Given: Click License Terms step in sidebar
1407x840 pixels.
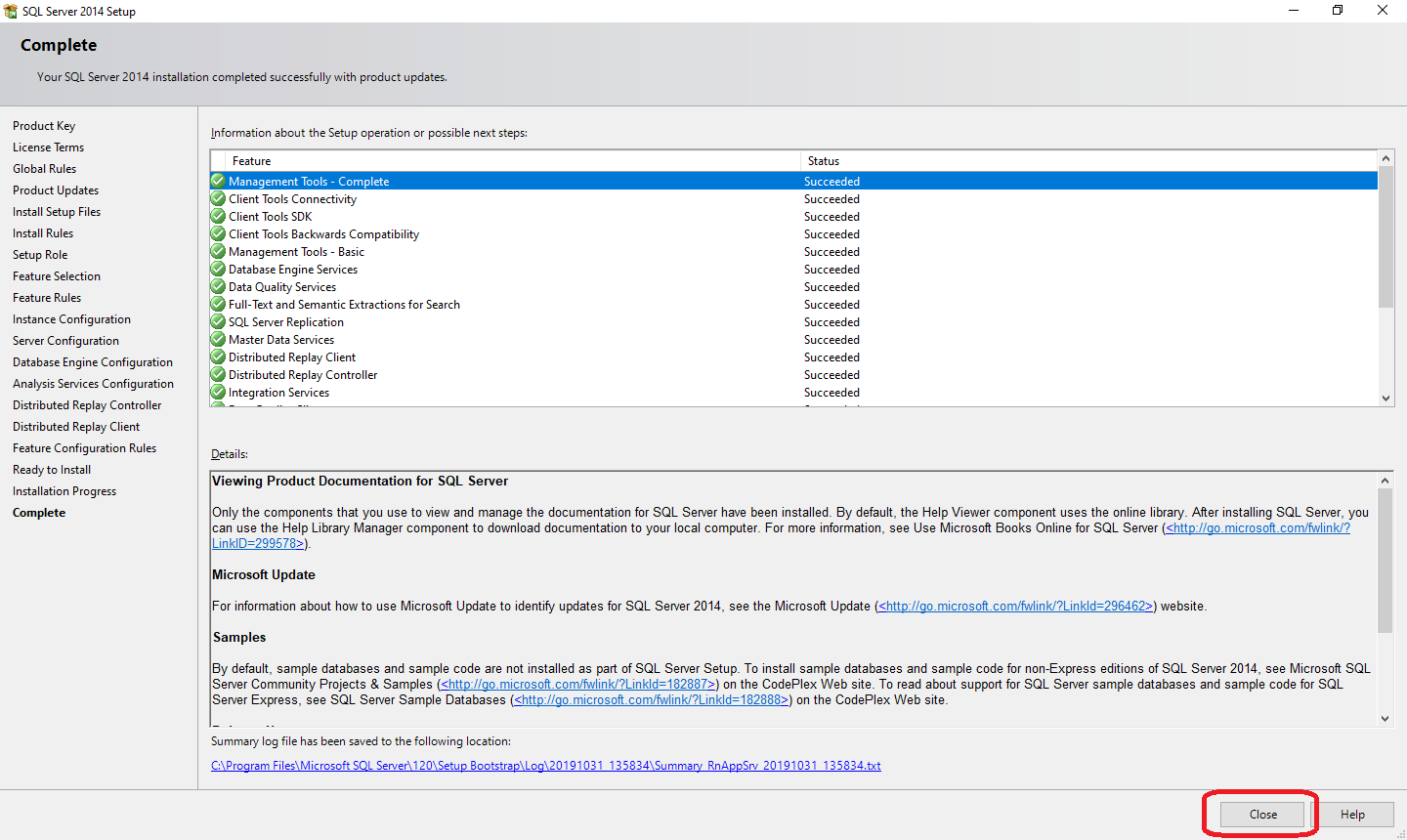Looking at the screenshot, I should [x=48, y=147].
